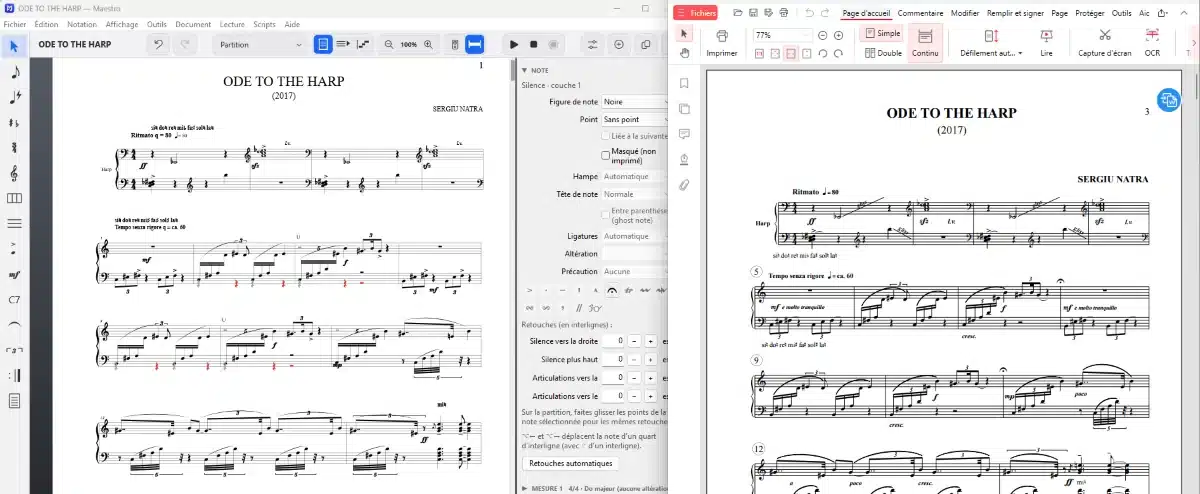Open the Précaution dropdown

634,271
